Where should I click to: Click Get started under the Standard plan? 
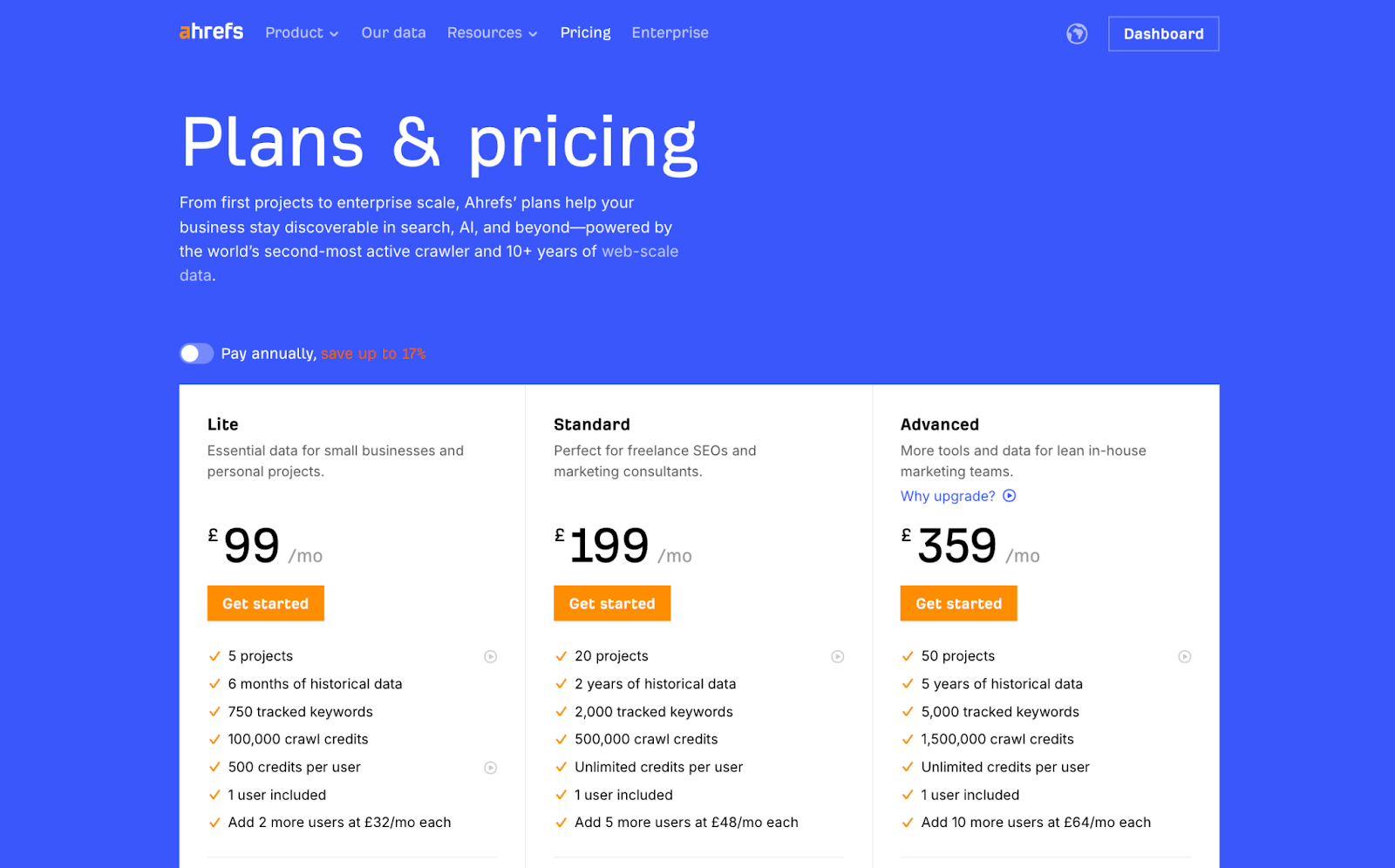click(611, 603)
